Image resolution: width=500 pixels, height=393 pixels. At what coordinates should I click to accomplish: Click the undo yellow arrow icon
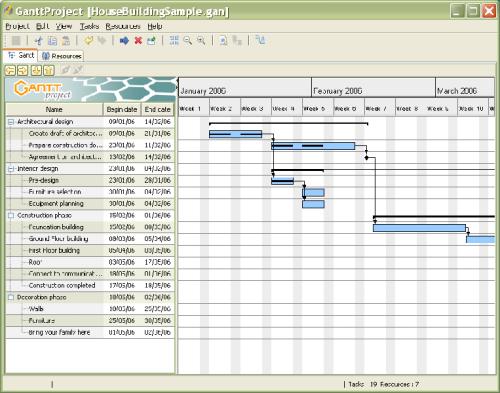(x=88, y=41)
